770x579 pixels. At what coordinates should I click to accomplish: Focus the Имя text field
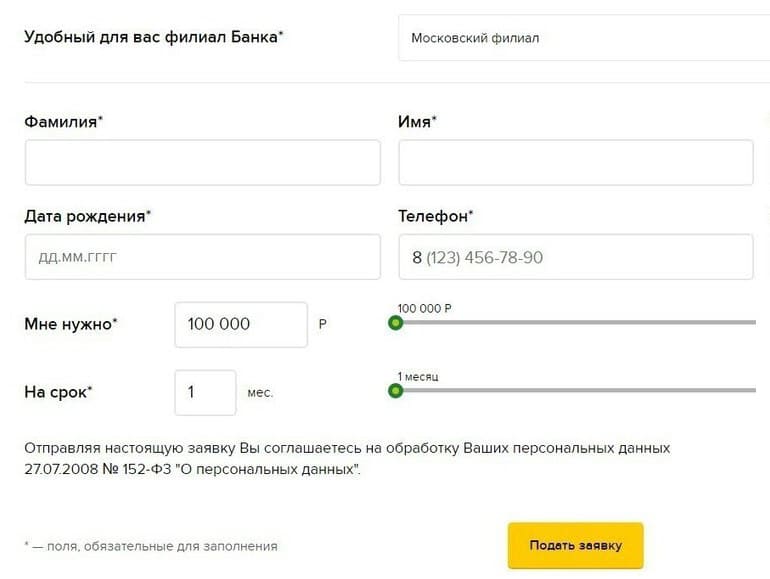[575, 162]
